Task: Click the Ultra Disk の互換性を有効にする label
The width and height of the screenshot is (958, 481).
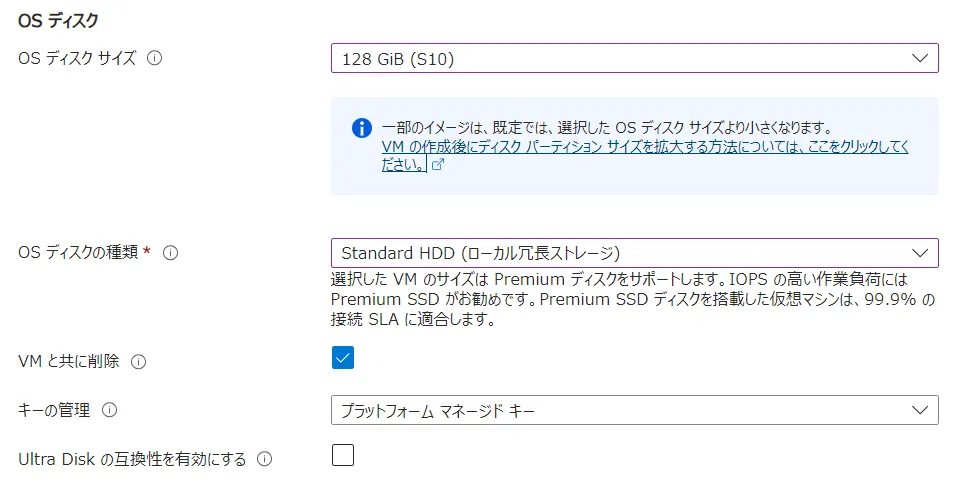Action: 132,459
